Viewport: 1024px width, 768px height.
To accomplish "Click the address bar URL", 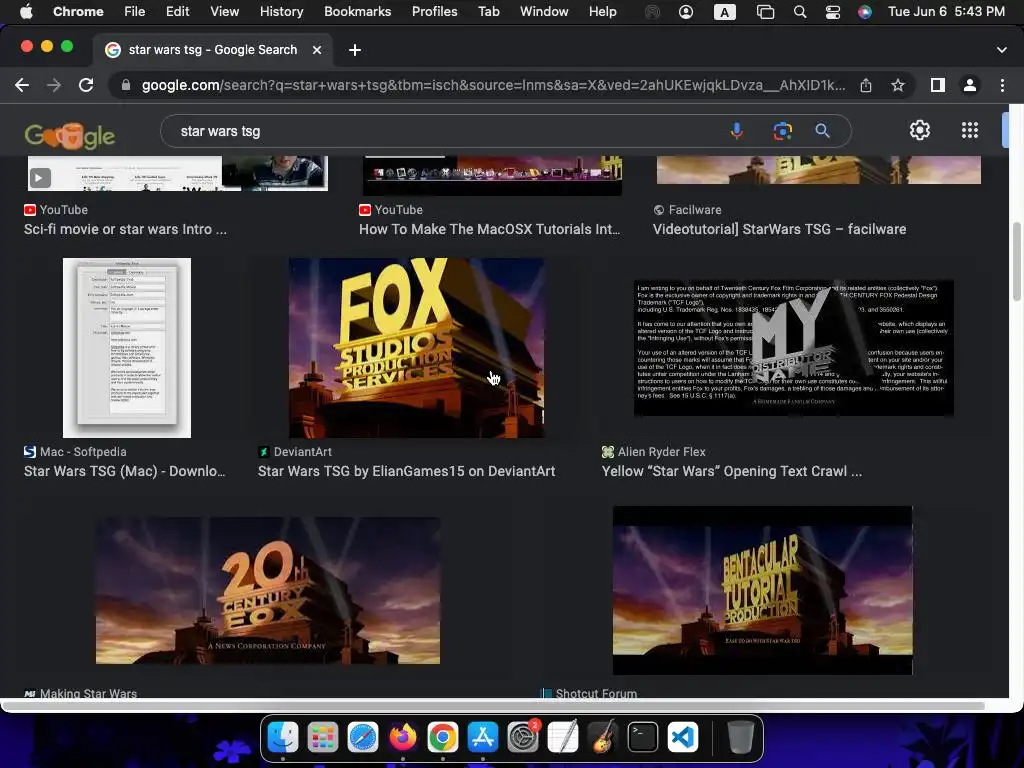I will [x=493, y=86].
